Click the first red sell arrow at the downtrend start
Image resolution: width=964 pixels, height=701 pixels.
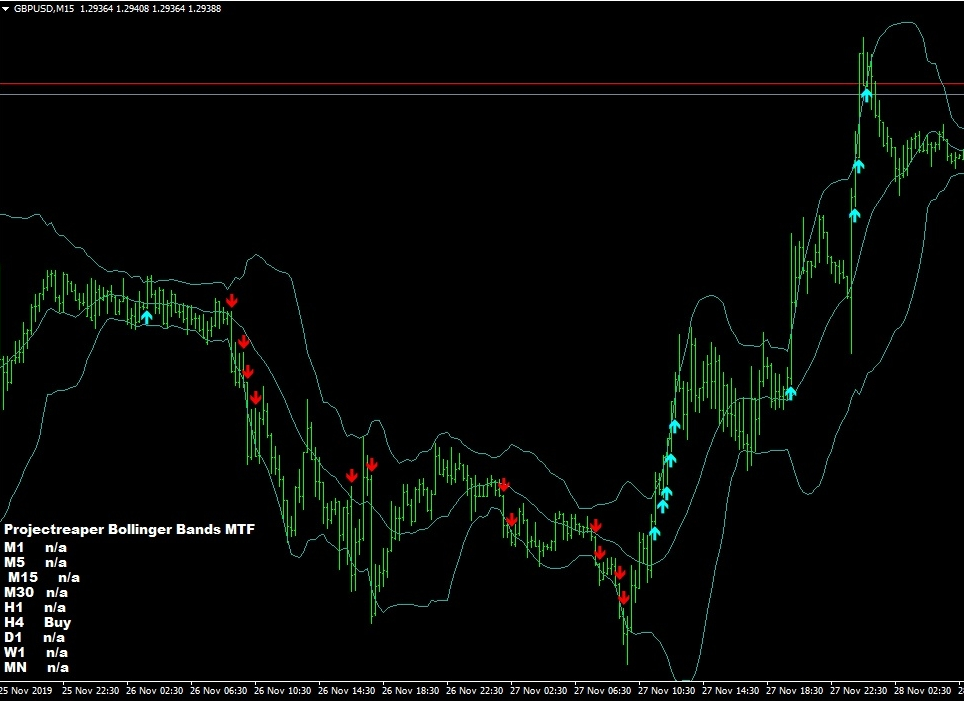[x=232, y=300]
